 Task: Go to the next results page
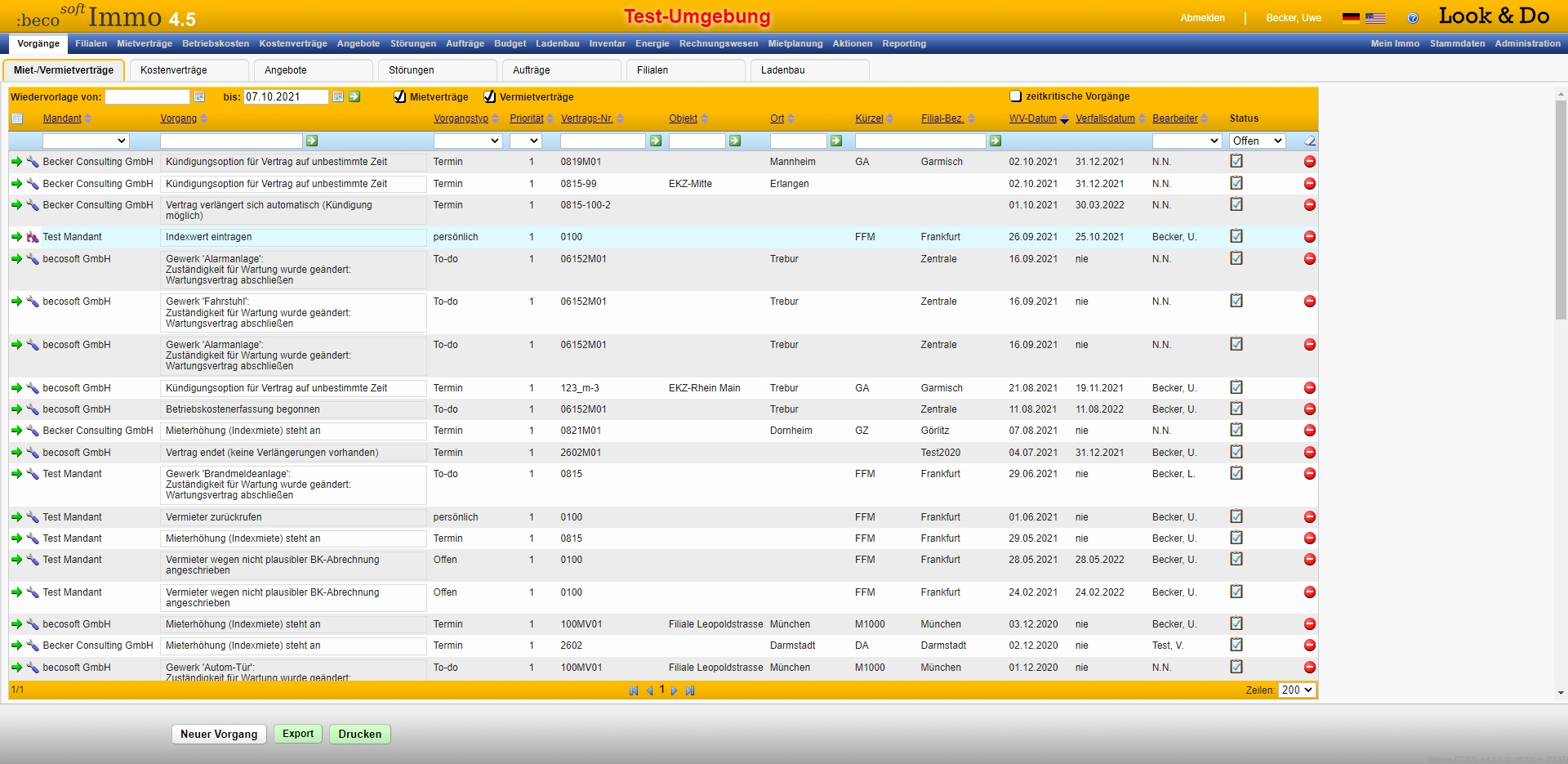tap(674, 690)
